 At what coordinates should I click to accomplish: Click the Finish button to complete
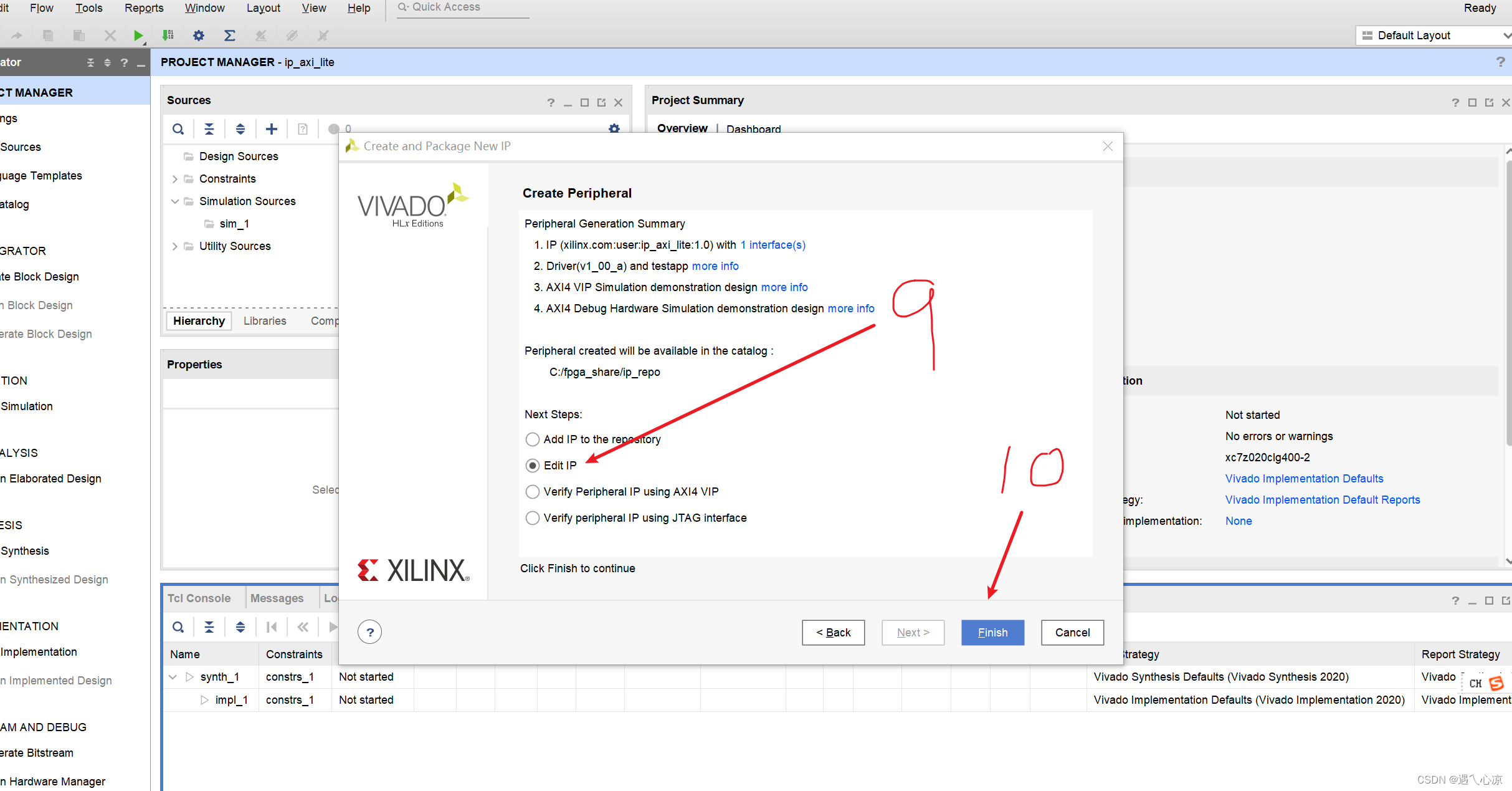[x=992, y=632]
